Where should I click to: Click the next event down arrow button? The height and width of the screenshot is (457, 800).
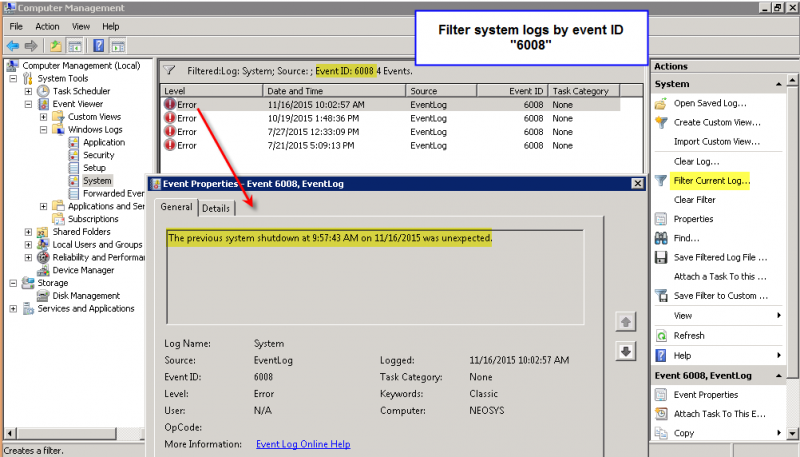[626, 351]
